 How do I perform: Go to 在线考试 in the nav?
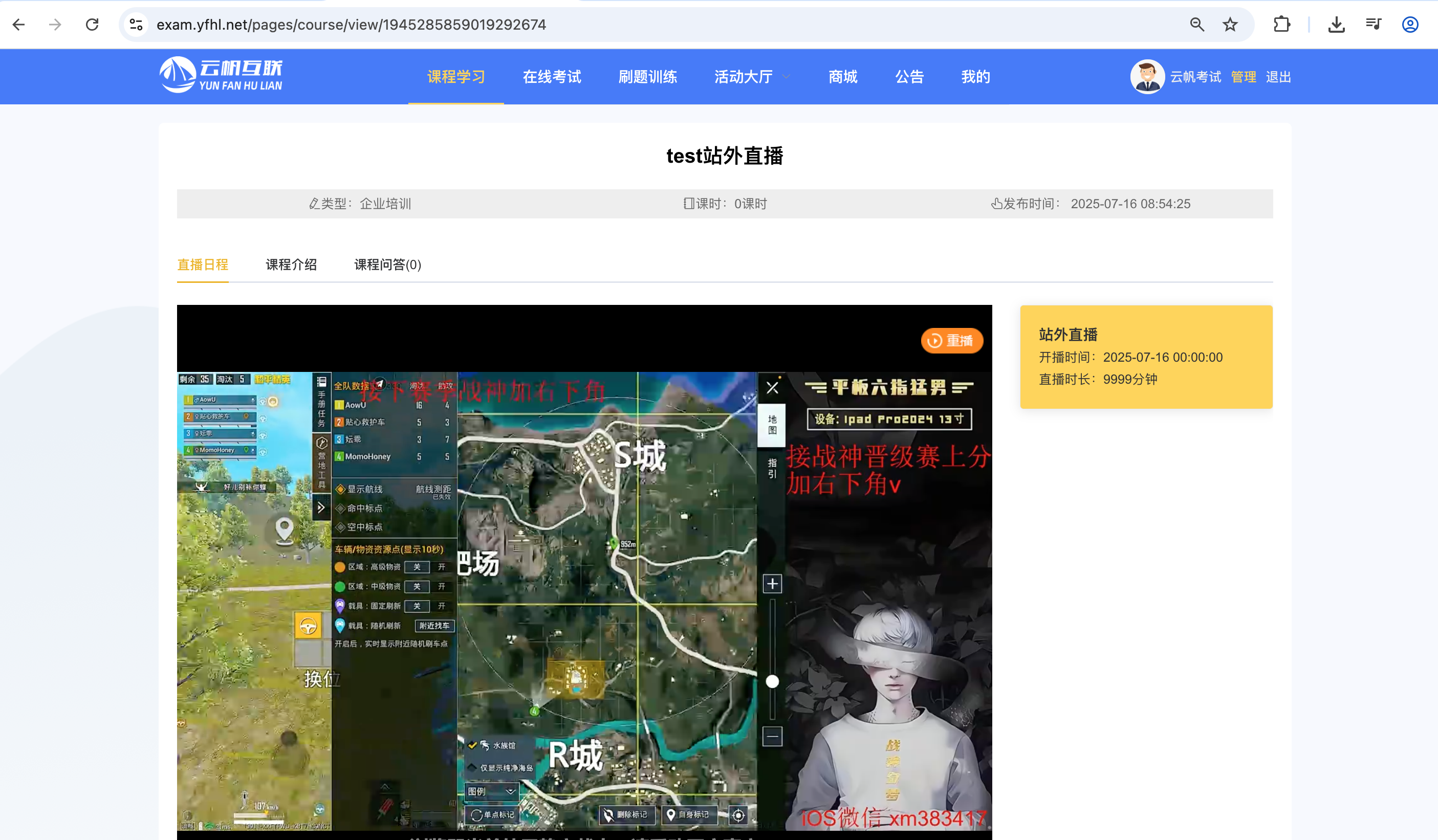click(x=552, y=77)
